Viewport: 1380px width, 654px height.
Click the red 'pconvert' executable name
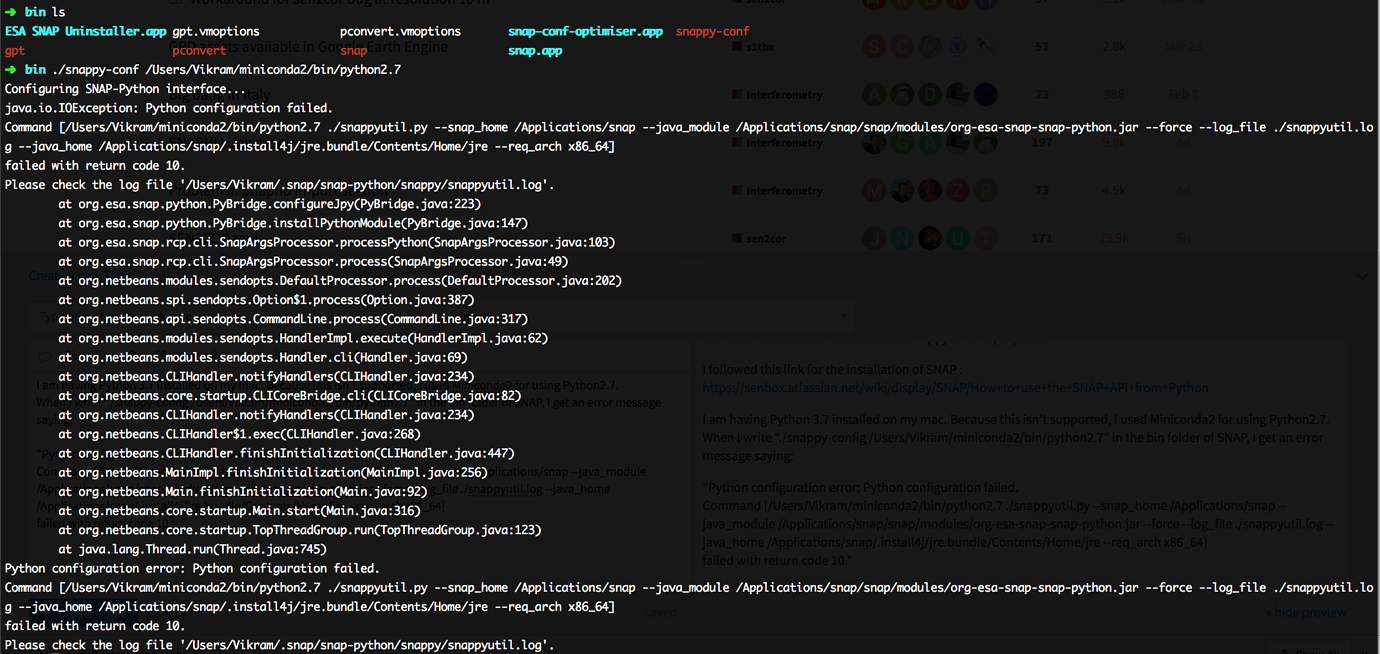[x=199, y=50]
